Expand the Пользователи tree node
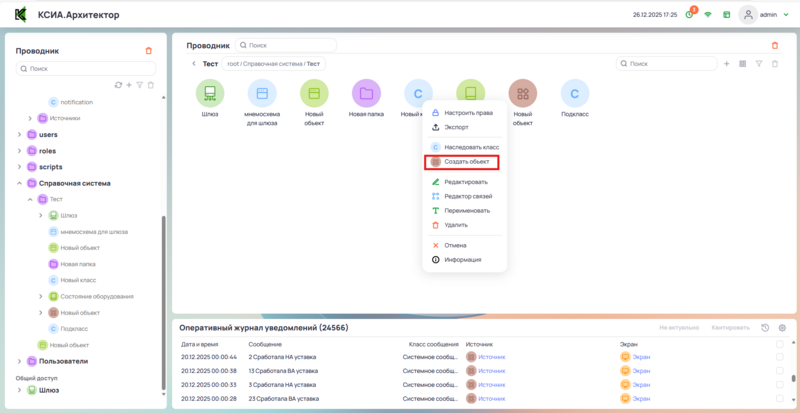 click(19, 361)
